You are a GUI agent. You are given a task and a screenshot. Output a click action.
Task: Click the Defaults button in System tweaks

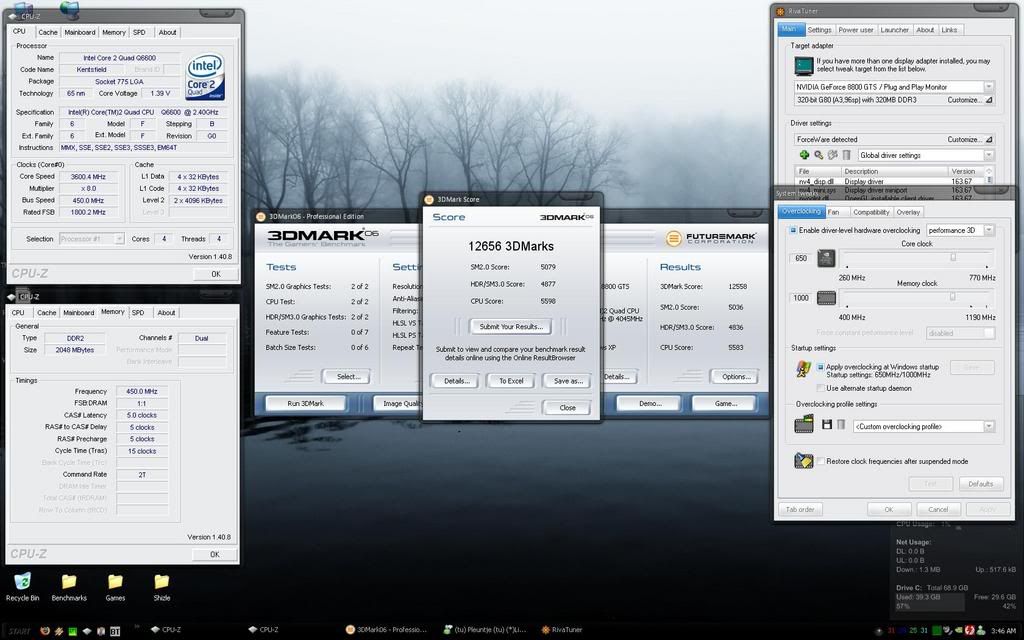pos(980,484)
